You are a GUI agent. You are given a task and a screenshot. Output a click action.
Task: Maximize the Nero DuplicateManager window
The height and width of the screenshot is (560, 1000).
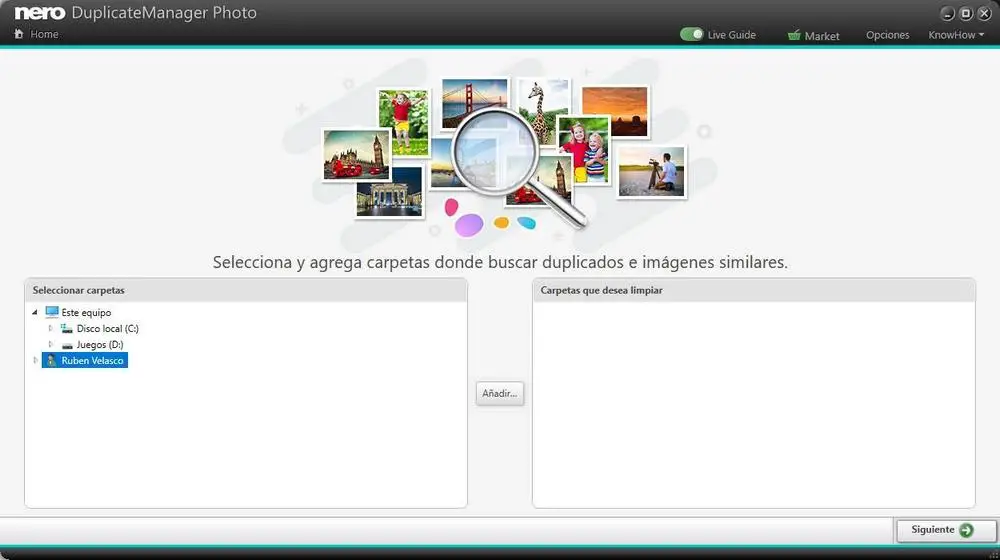pos(966,13)
